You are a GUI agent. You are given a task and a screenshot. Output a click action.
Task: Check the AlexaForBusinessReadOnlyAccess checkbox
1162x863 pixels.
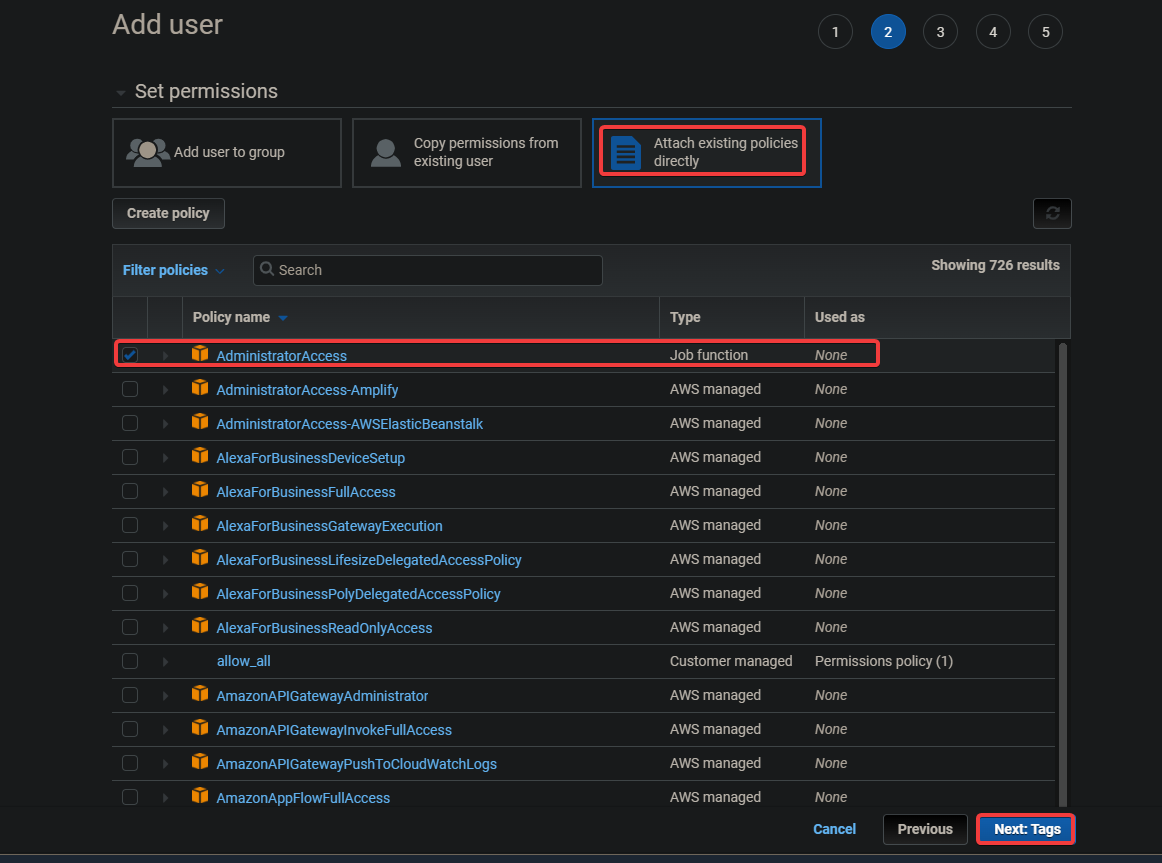(130, 627)
